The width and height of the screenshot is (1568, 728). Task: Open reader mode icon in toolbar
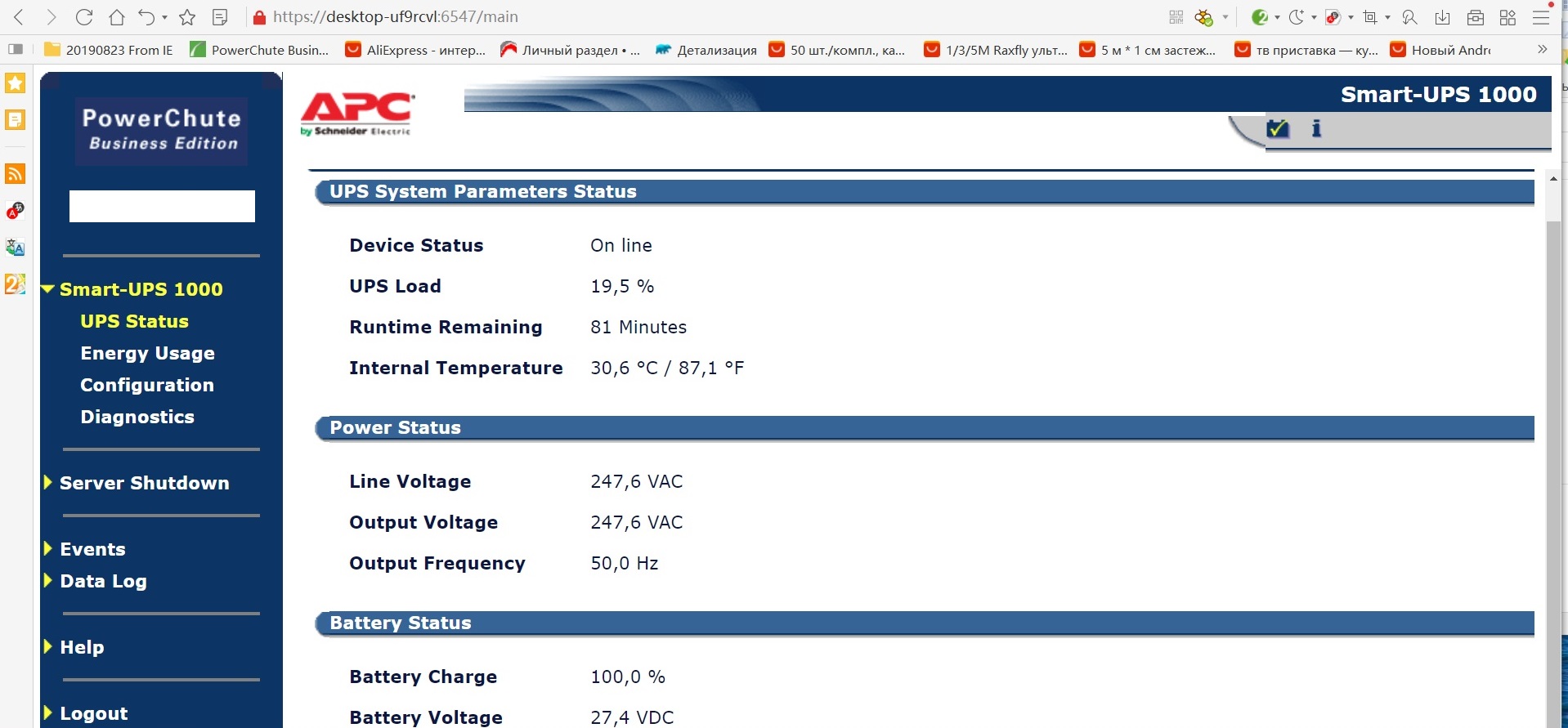(x=220, y=17)
